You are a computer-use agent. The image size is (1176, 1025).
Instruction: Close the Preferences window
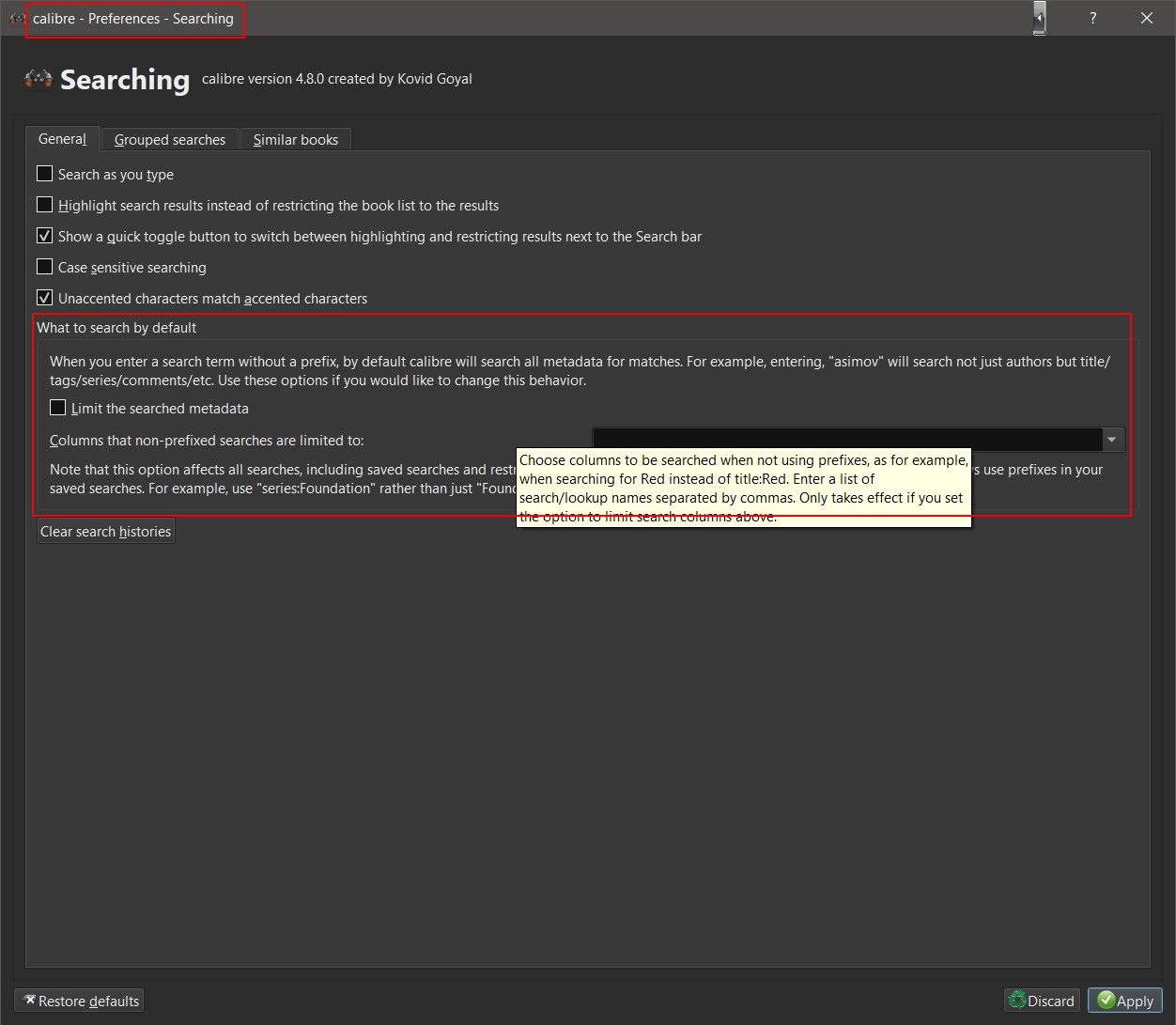tap(1147, 19)
